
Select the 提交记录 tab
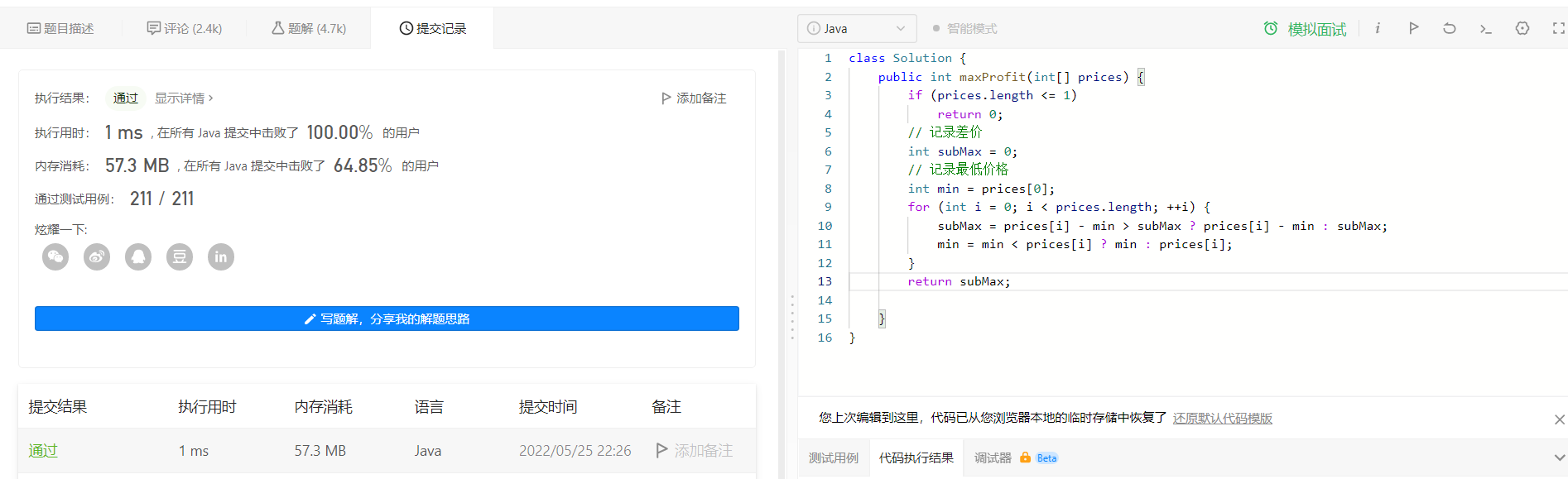432,28
